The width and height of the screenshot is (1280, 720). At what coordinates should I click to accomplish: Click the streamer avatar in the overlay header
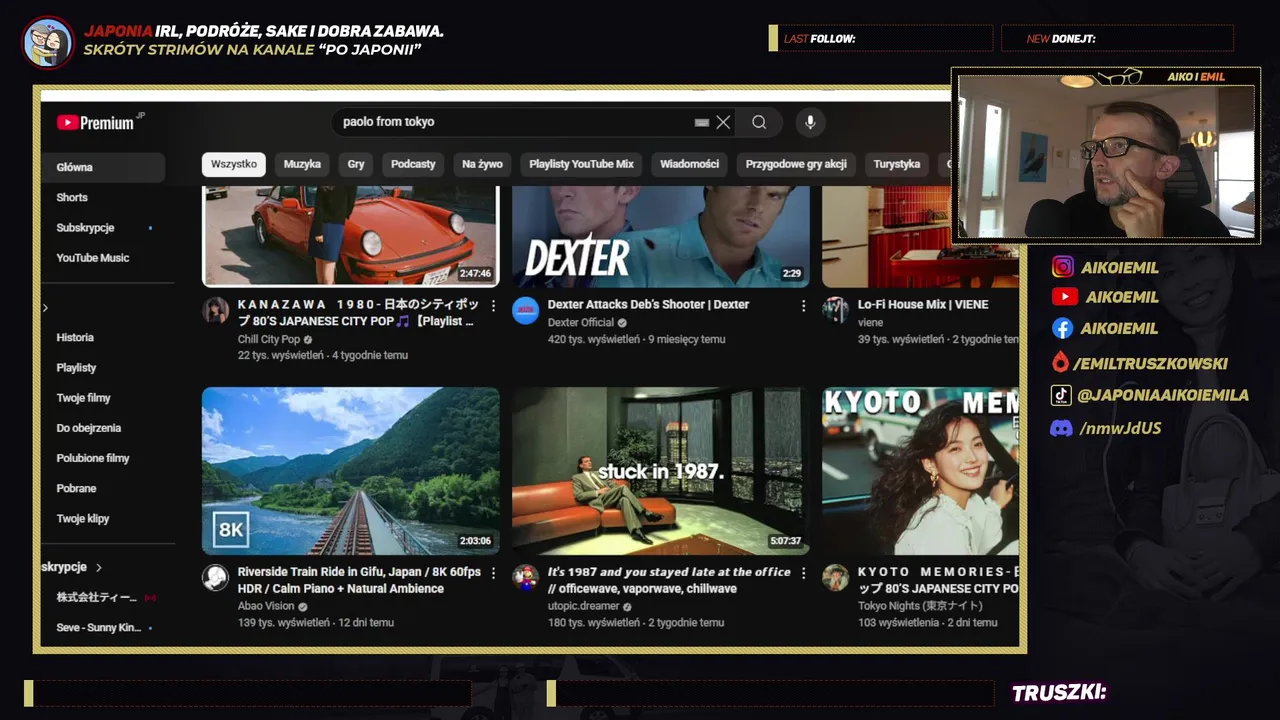(x=48, y=42)
